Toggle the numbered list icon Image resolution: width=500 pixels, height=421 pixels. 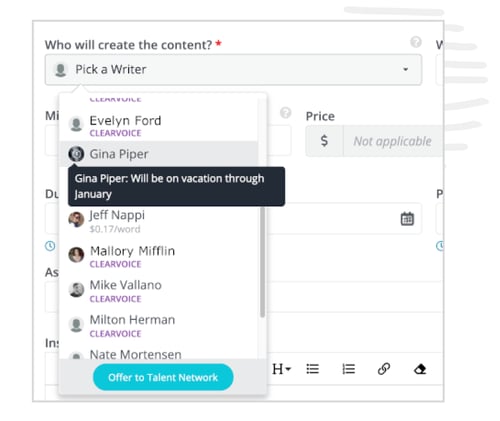349,369
